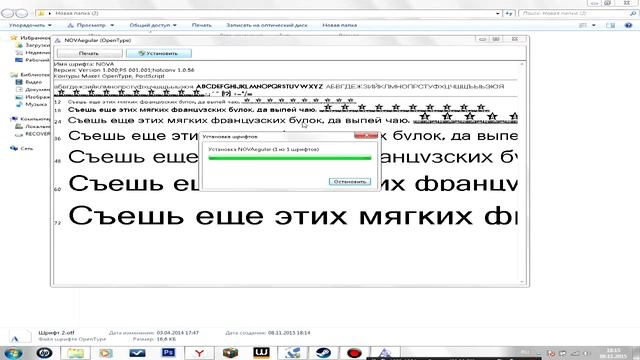This screenshot has width=640, height=360.
Task: Open the red record button taskbar app
Action: 354,353
